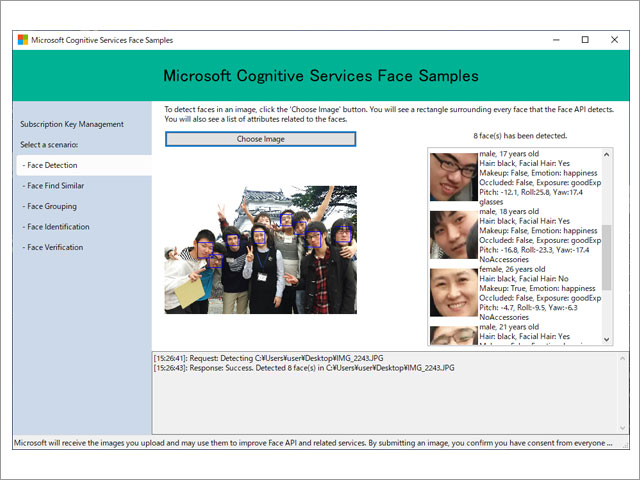Open the Face Grouping scenario
The image size is (640, 480).
(x=49, y=206)
